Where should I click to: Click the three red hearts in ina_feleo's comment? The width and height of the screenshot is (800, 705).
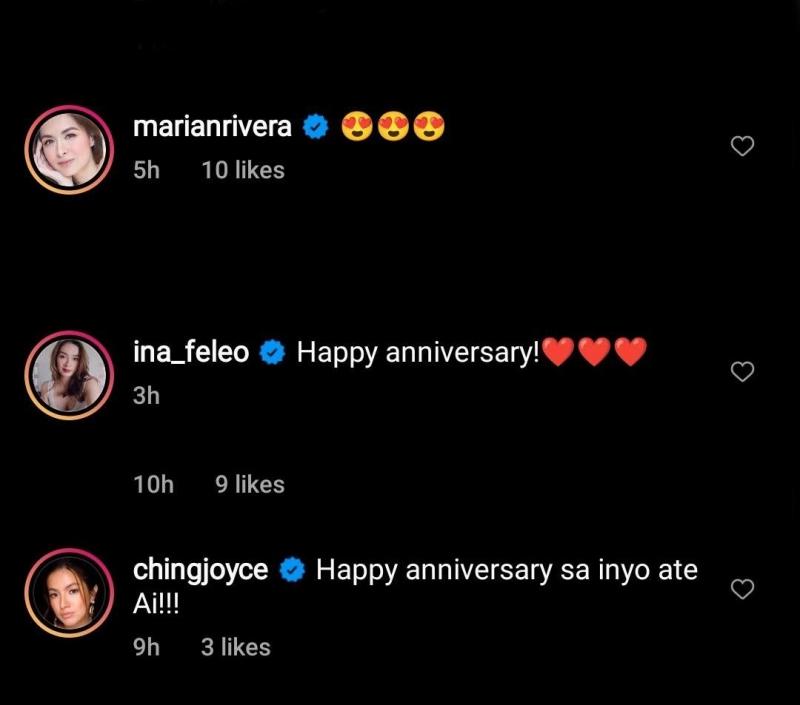(594, 352)
